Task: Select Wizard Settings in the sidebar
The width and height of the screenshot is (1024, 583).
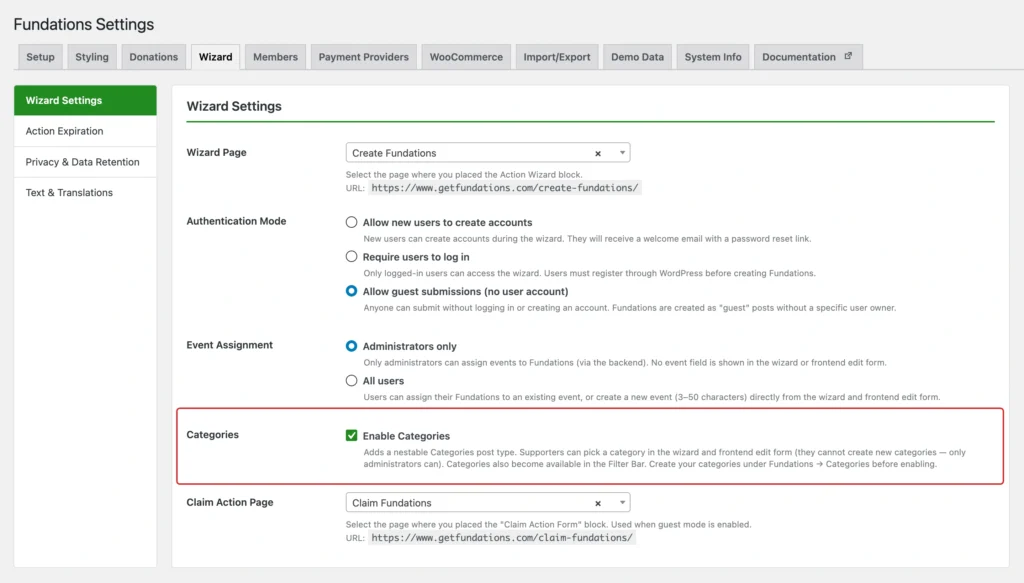Action: click(85, 101)
